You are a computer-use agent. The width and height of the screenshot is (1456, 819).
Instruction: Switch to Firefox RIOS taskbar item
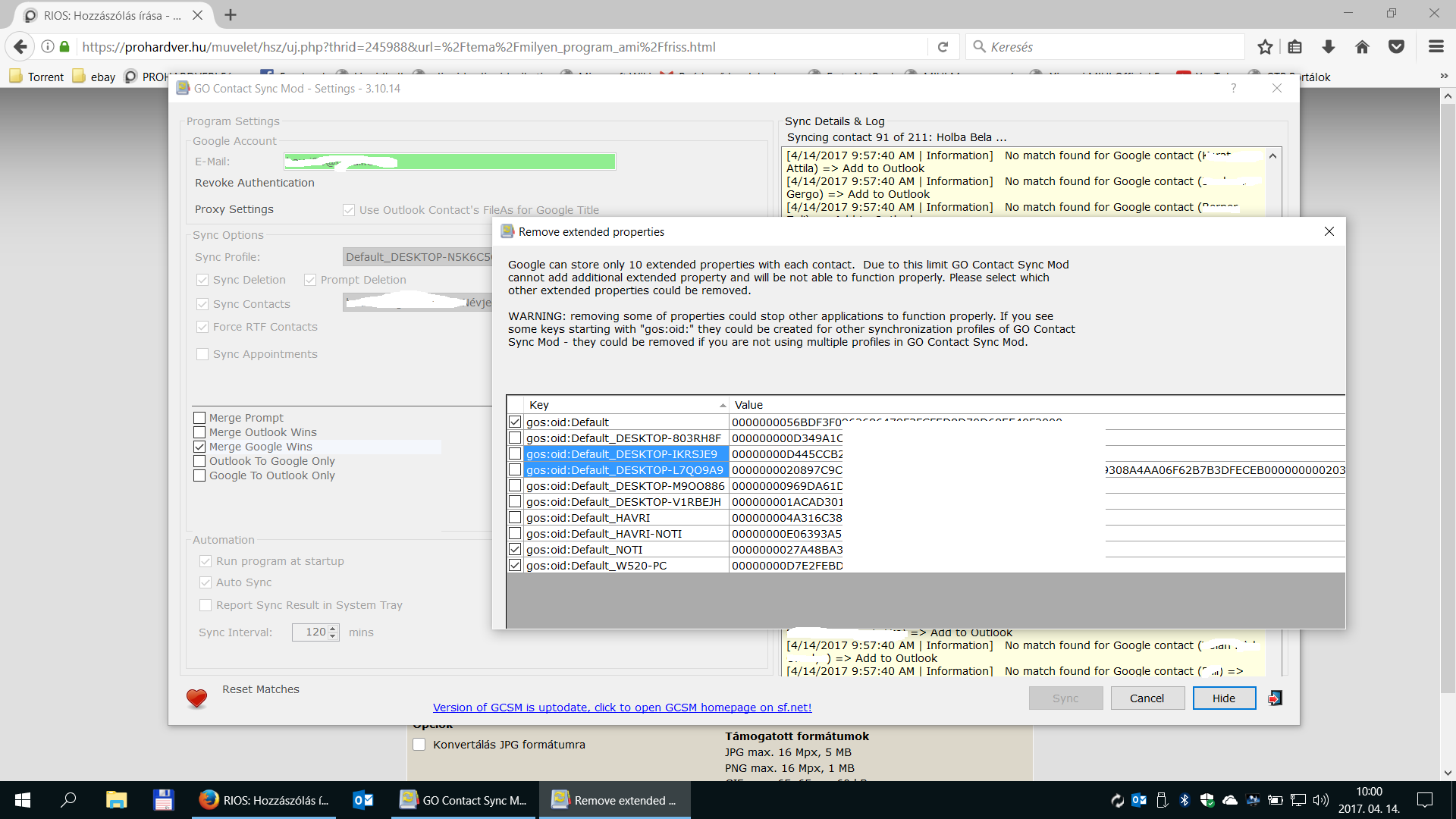coord(265,800)
